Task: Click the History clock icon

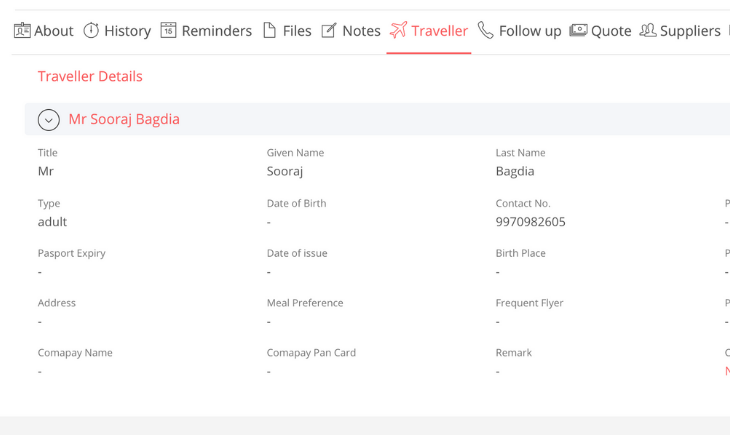Action: (x=91, y=30)
